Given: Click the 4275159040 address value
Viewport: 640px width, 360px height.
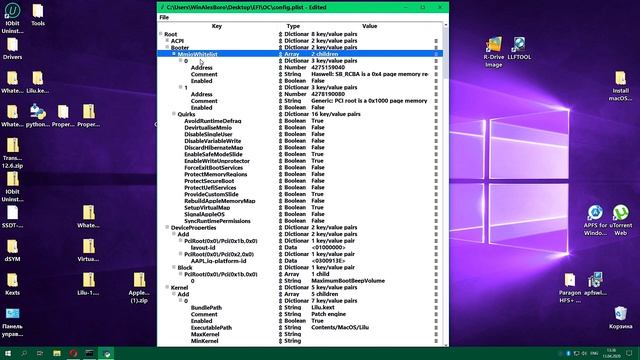Looking at the screenshot, I should pos(328,67).
